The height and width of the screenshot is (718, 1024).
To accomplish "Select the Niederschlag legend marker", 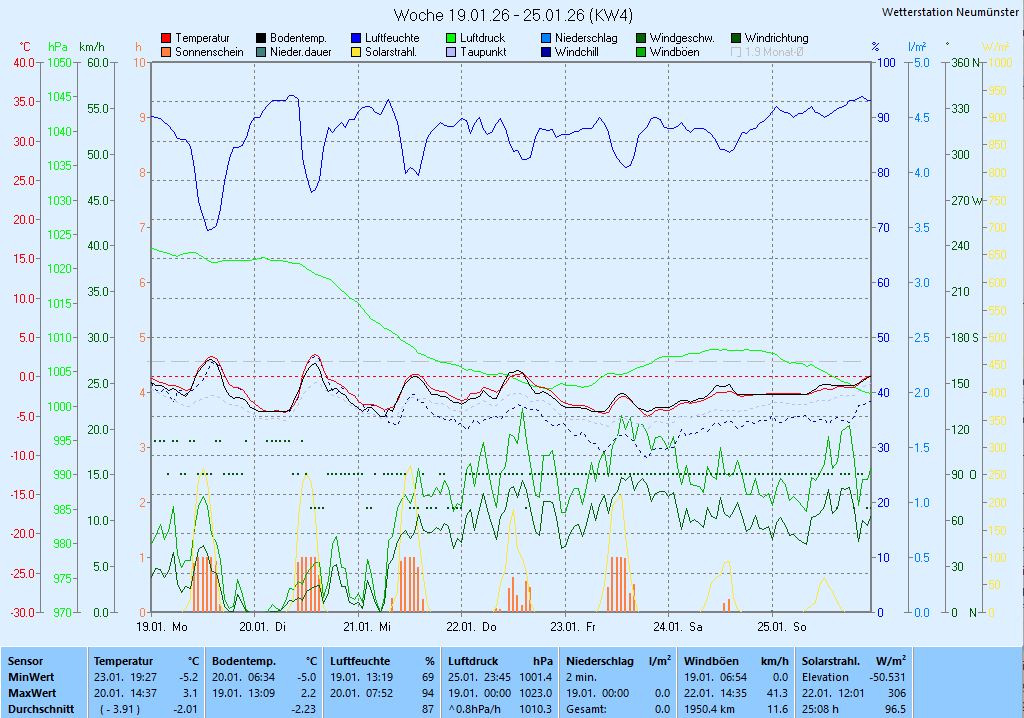I will pos(546,38).
